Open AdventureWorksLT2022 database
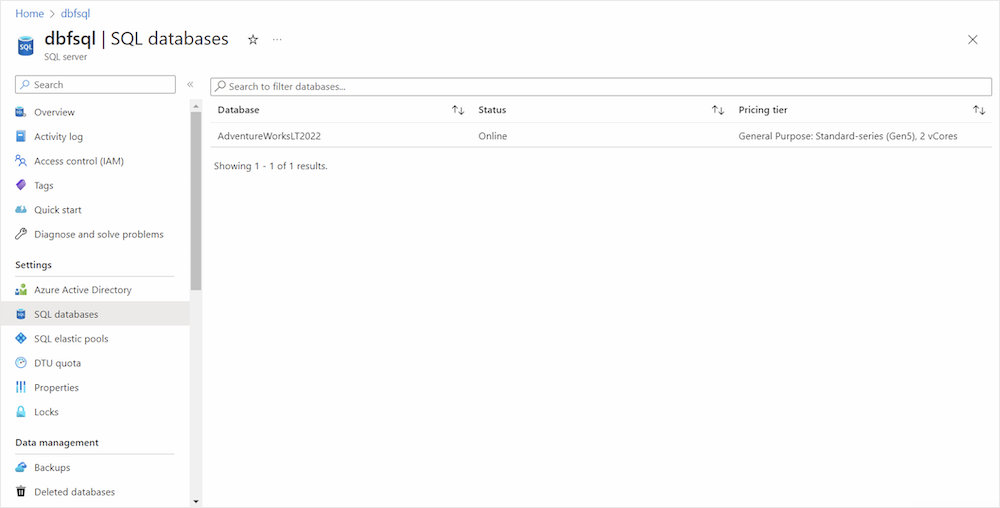1000x508 pixels. 268,136
